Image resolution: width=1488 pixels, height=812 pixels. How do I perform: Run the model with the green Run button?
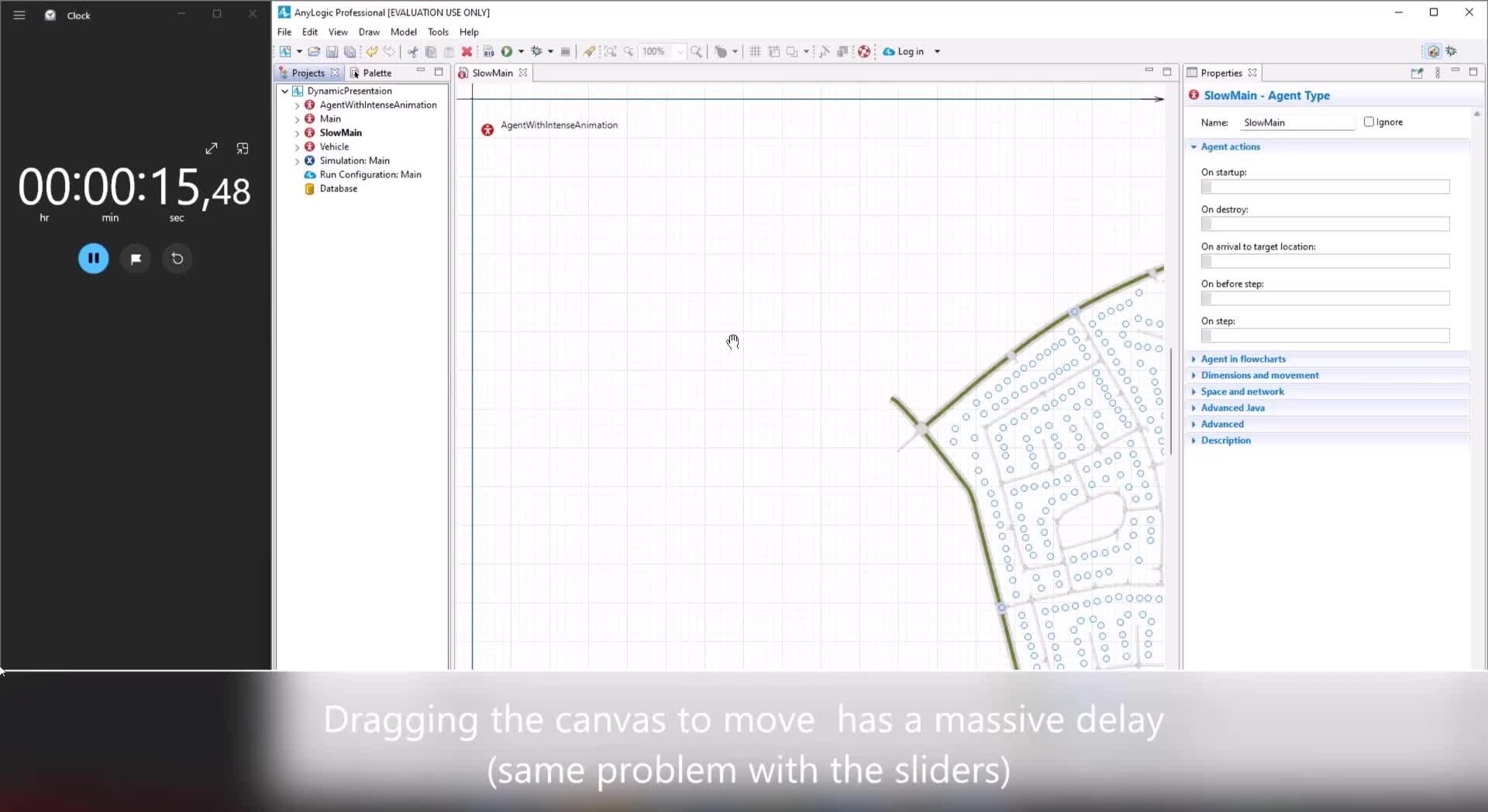pos(506,51)
